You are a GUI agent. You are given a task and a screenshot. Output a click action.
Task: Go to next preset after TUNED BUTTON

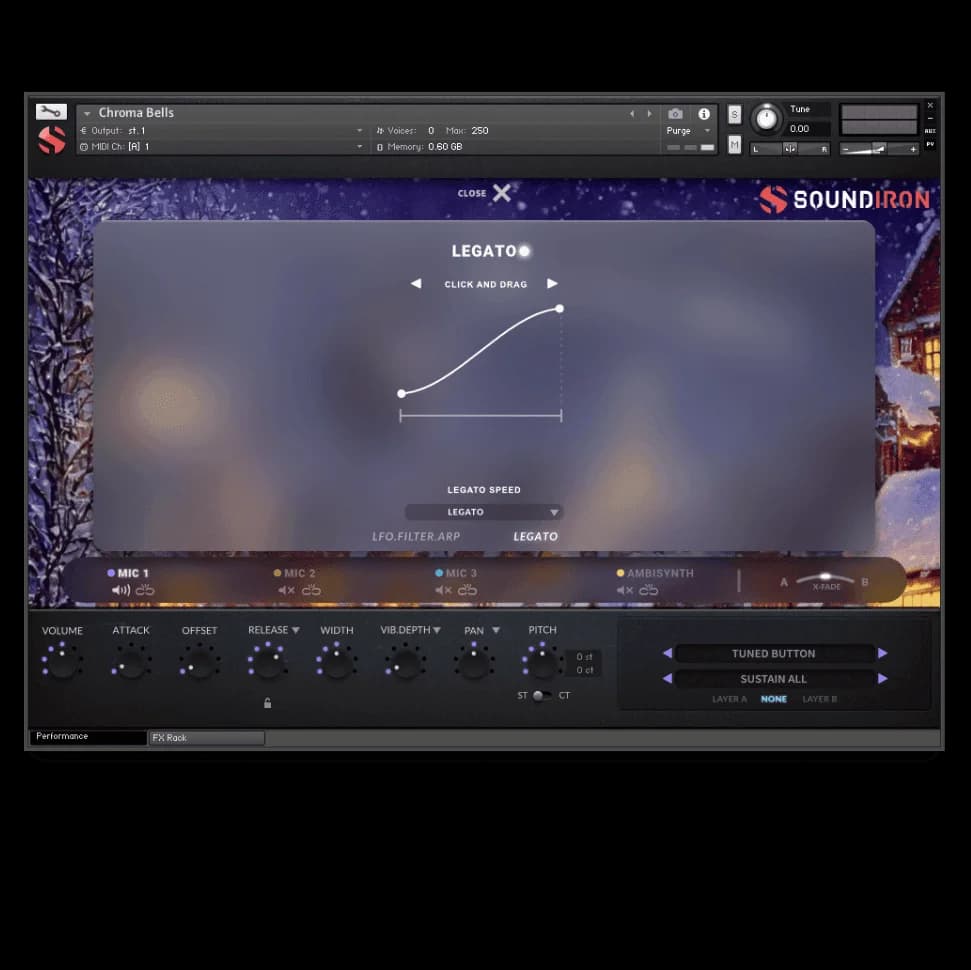click(882, 653)
